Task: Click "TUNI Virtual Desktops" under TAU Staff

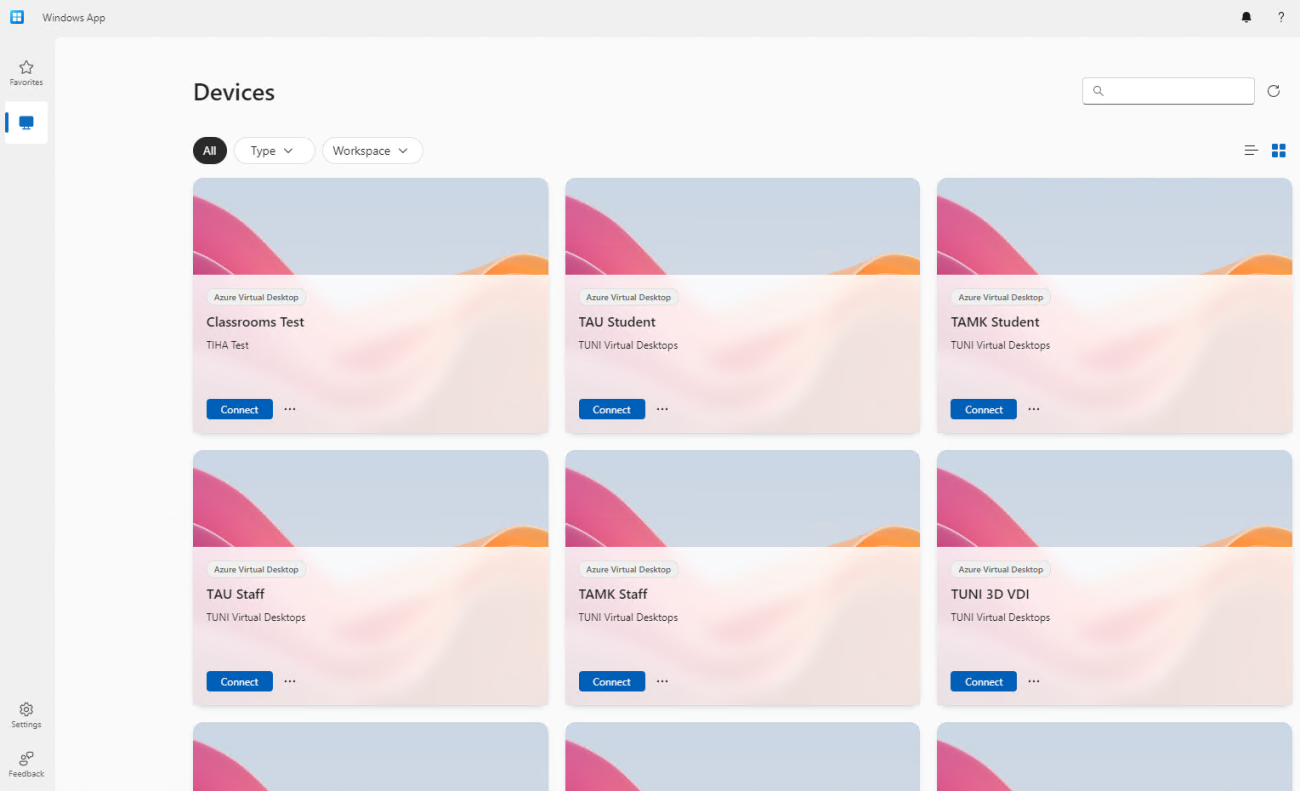Action: (x=256, y=617)
